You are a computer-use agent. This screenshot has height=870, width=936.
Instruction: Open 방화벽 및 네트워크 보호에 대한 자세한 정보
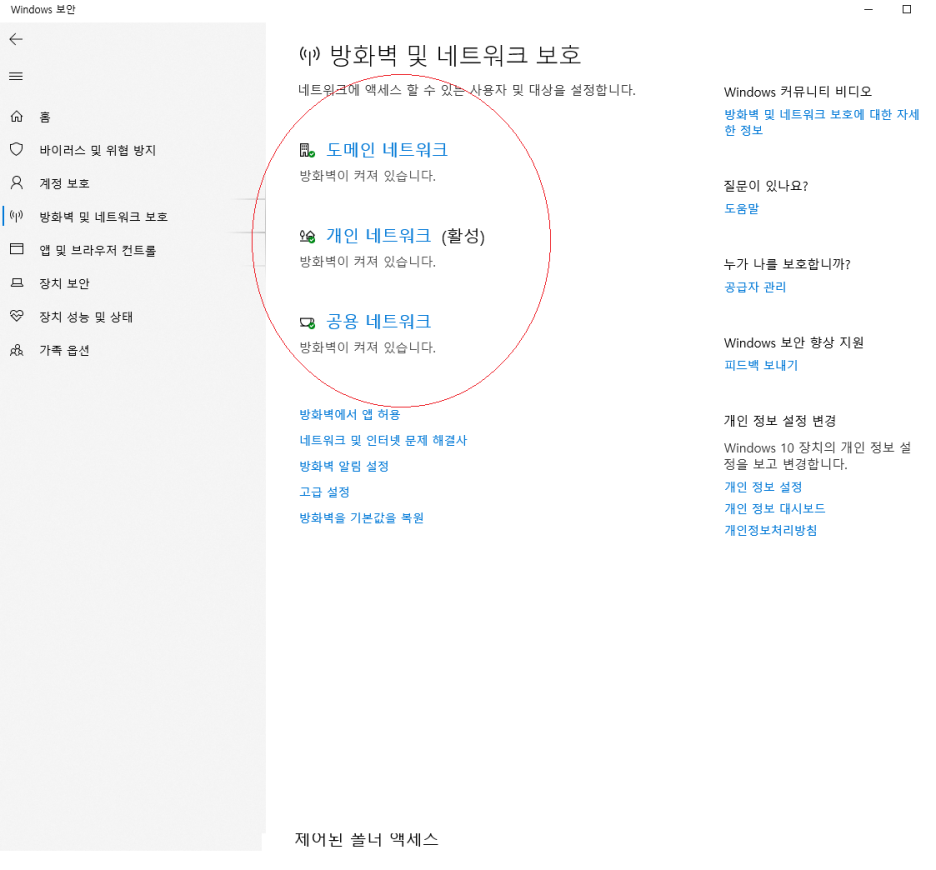[x=821, y=122]
